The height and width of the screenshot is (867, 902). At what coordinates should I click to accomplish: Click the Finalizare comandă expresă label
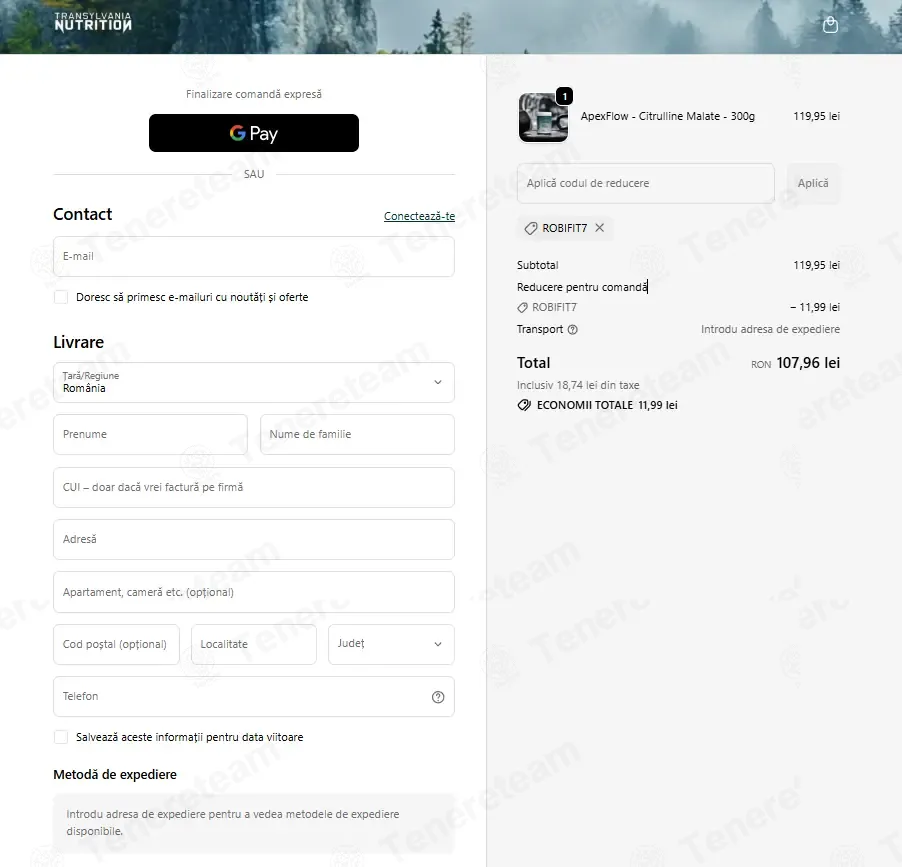coord(254,94)
